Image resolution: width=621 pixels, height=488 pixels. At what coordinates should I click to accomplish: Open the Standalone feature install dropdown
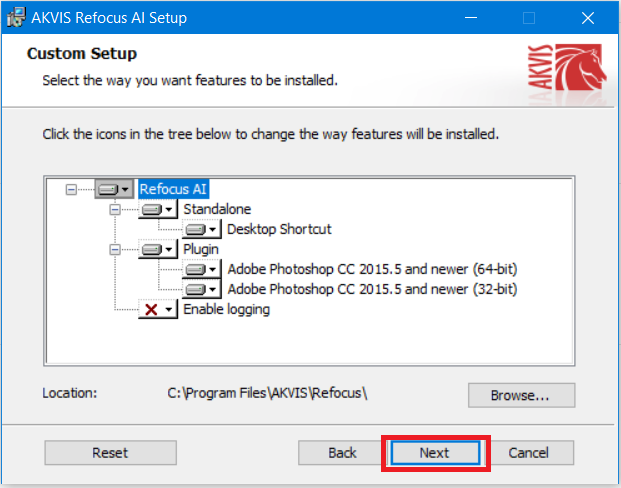click(x=158, y=209)
